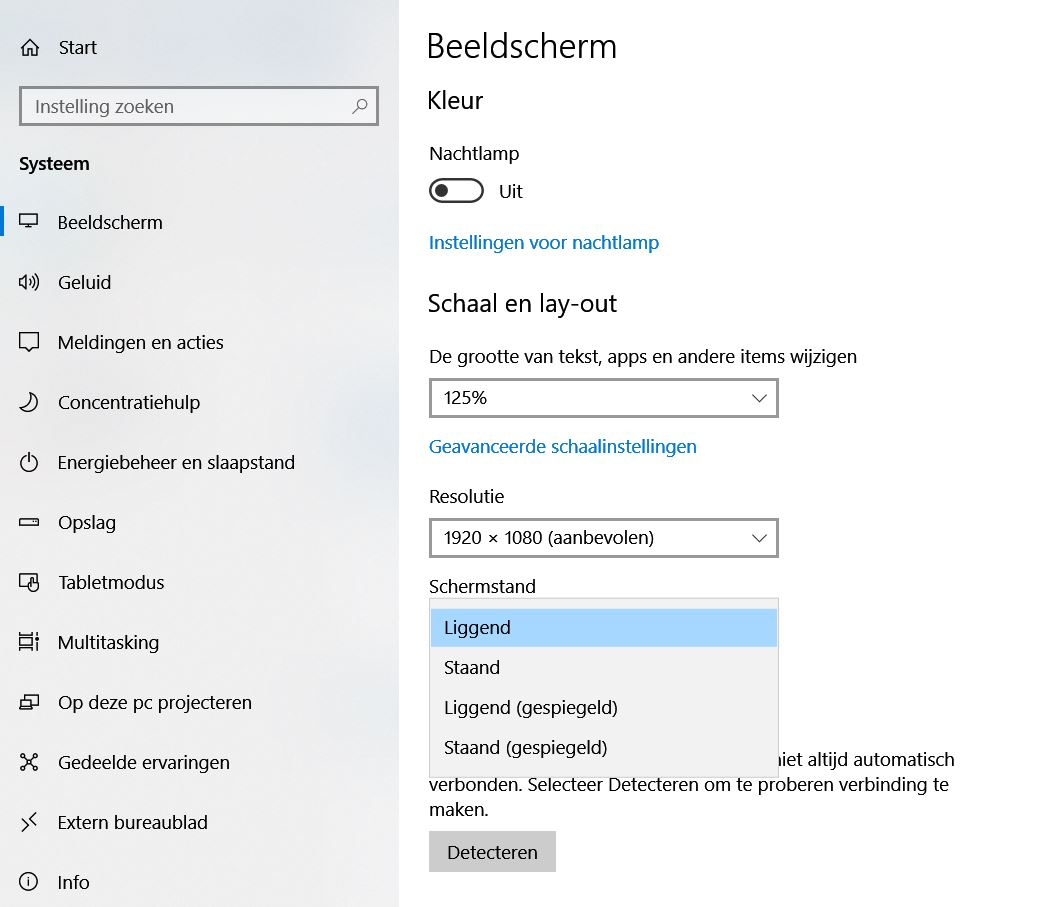Image resolution: width=1038 pixels, height=907 pixels.
Task: Click the Instelling zoeken search field
Action: 185,106
